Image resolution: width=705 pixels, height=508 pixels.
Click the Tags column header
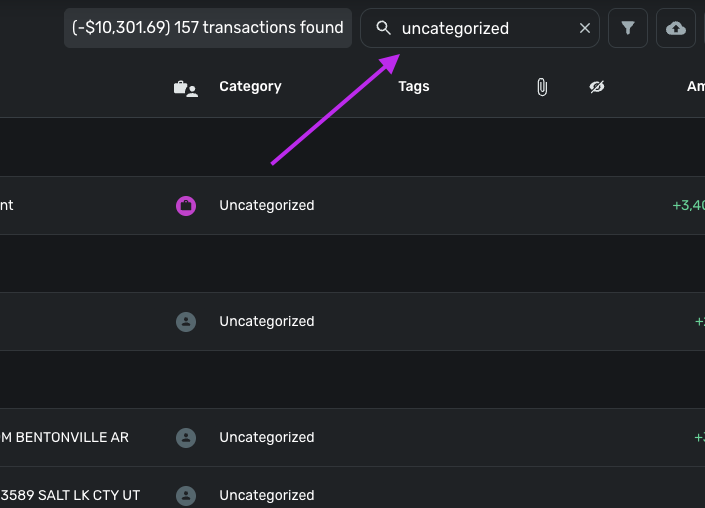(413, 87)
